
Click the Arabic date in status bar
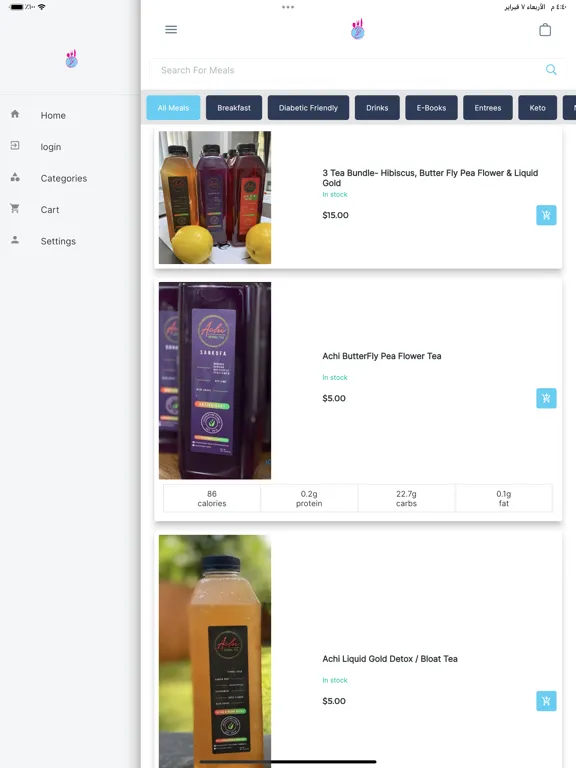[x=525, y=7]
